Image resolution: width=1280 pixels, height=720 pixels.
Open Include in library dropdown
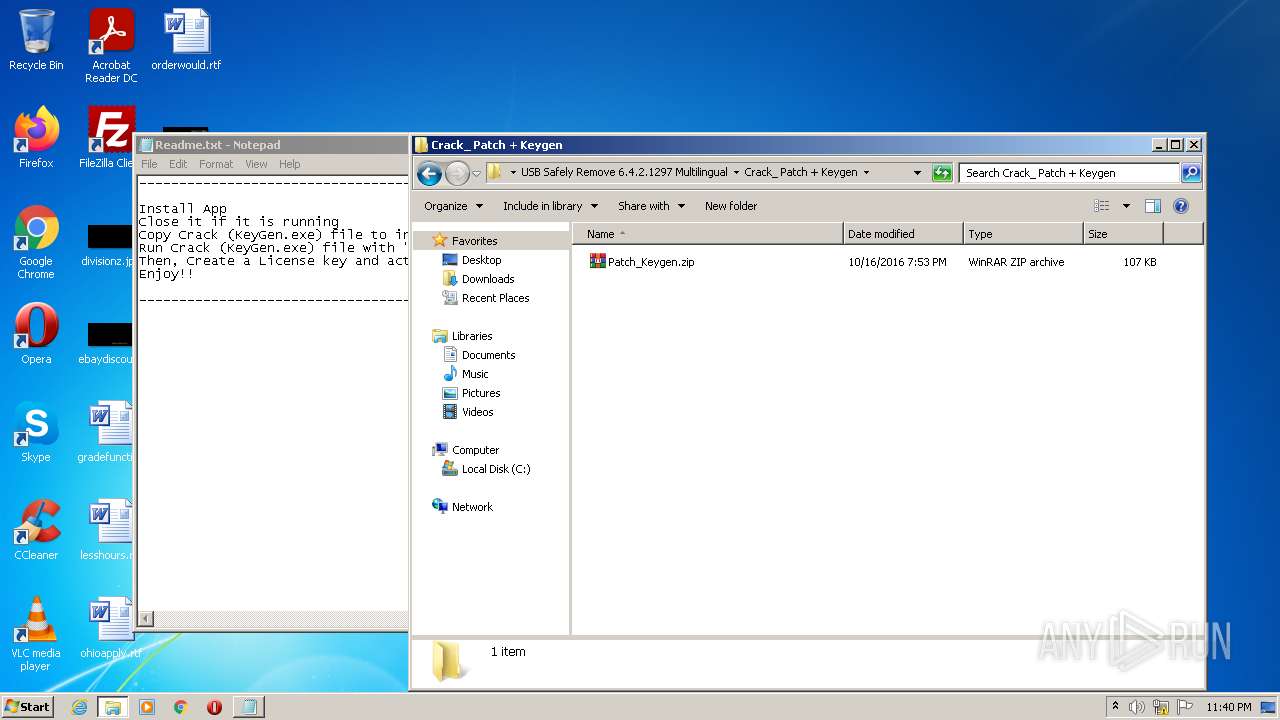tap(550, 206)
